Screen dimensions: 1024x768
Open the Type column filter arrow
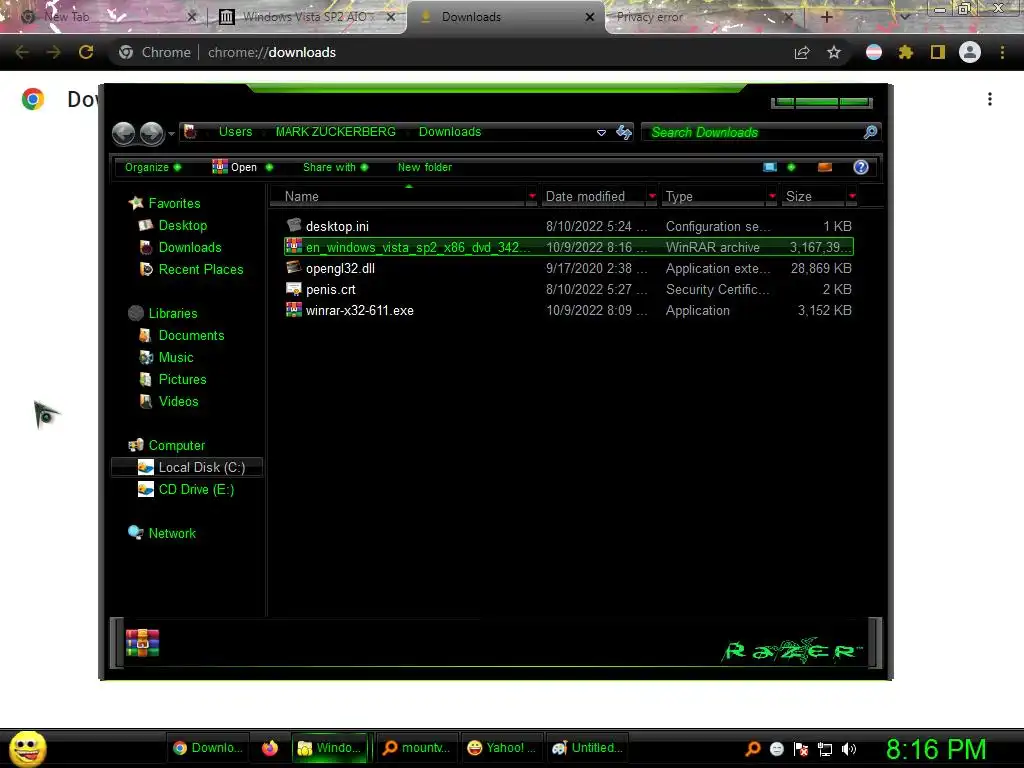click(x=773, y=196)
